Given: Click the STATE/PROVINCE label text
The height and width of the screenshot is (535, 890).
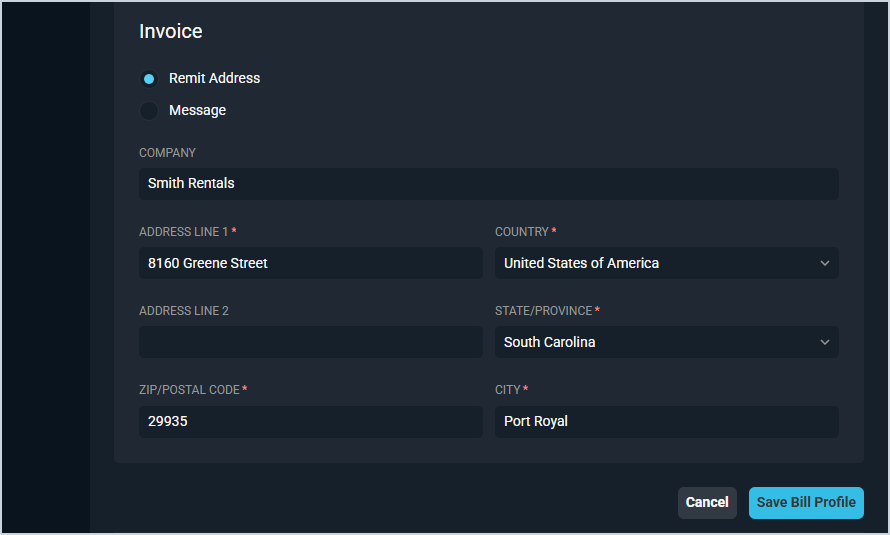Looking at the screenshot, I should click(x=543, y=311).
